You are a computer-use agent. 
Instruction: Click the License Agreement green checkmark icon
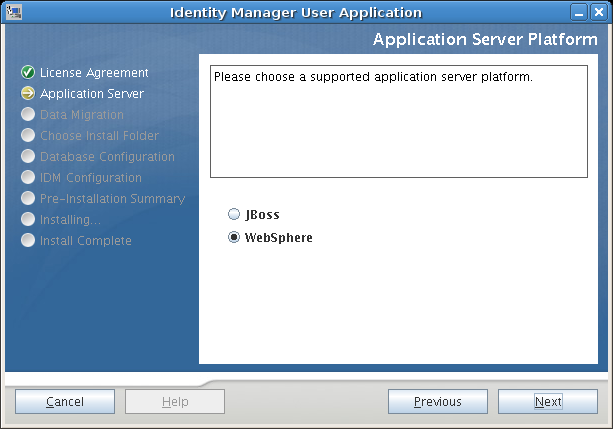[x=28, y=73]
